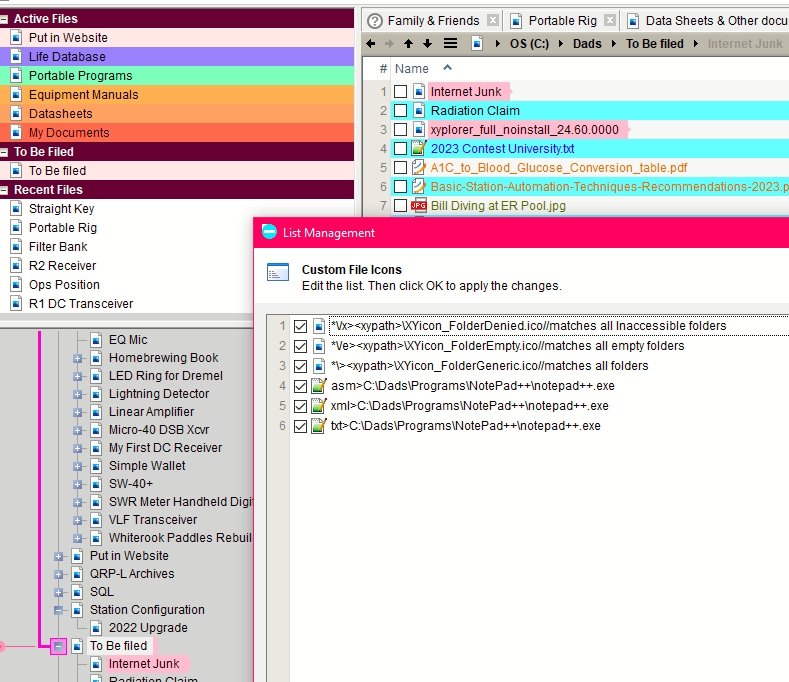Click the folder icon beside SQL tree item

[77, 592]
